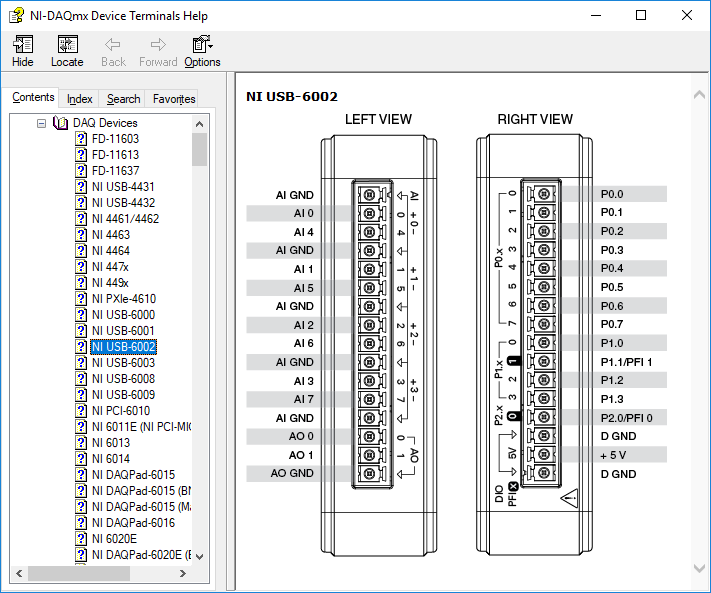
Task: Open the NI 447x topic
Action: 110,267
